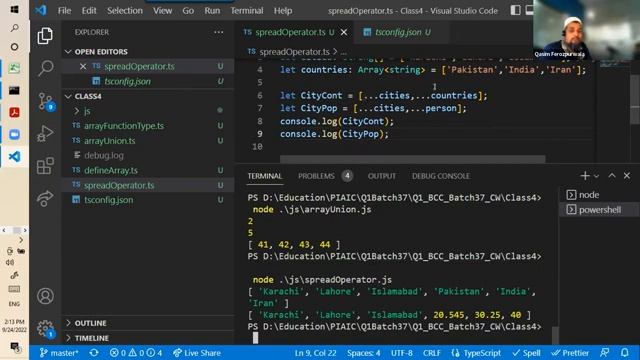Close the spreadOperator.ts editor tab
This screenshot has height=360, width=640.
(344, 32)
